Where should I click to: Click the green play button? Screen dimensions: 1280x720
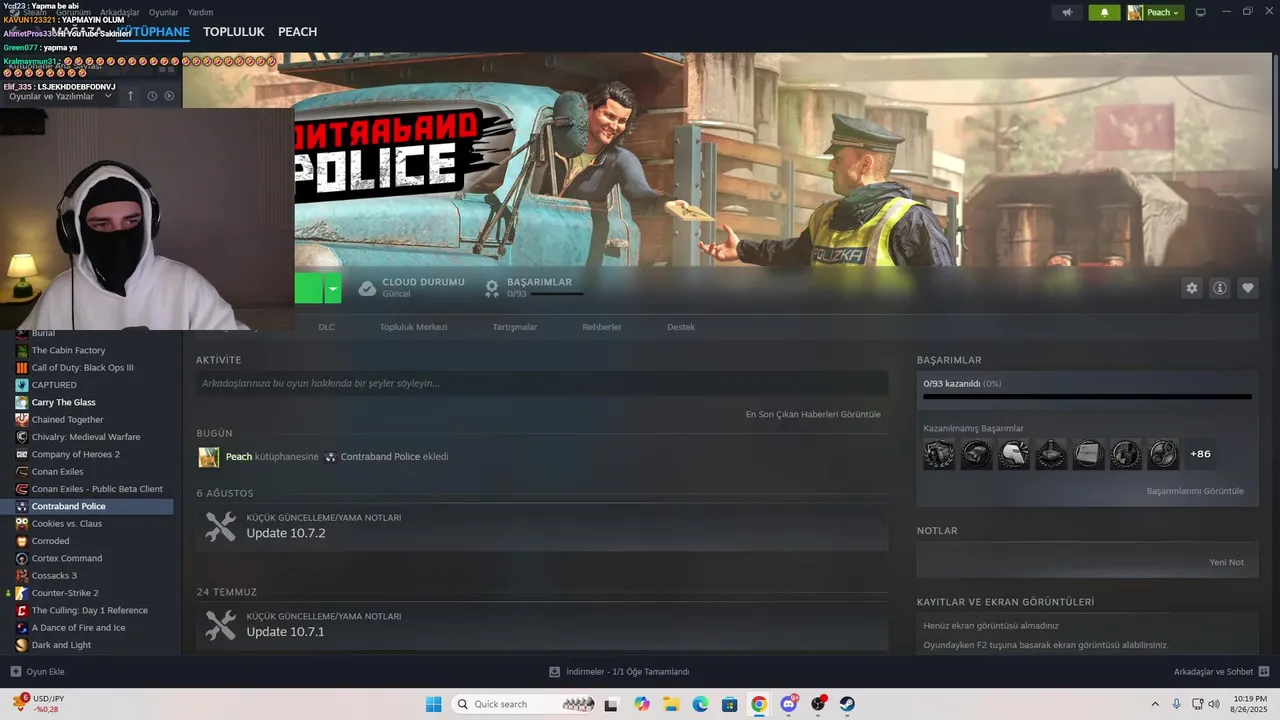[309, 288]
